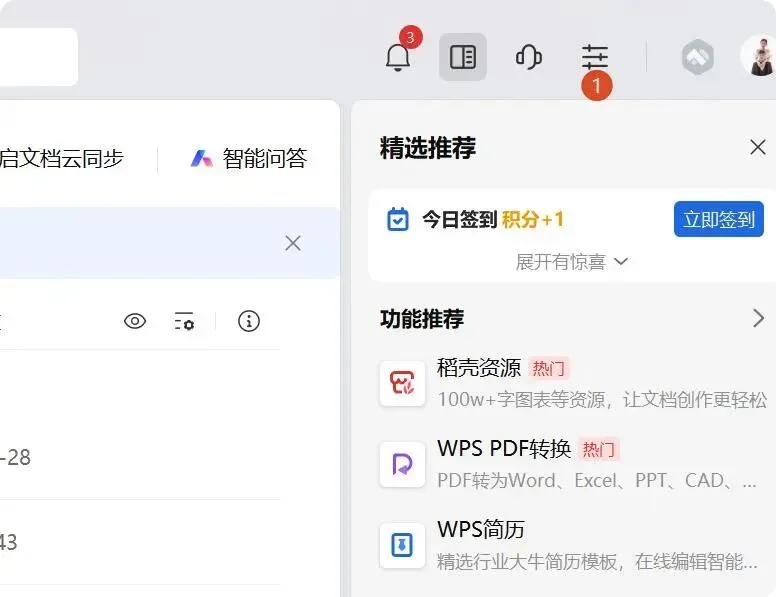Click the 今日签到 label
Viewport: 776px width, 597px height.
pos(459,219)
